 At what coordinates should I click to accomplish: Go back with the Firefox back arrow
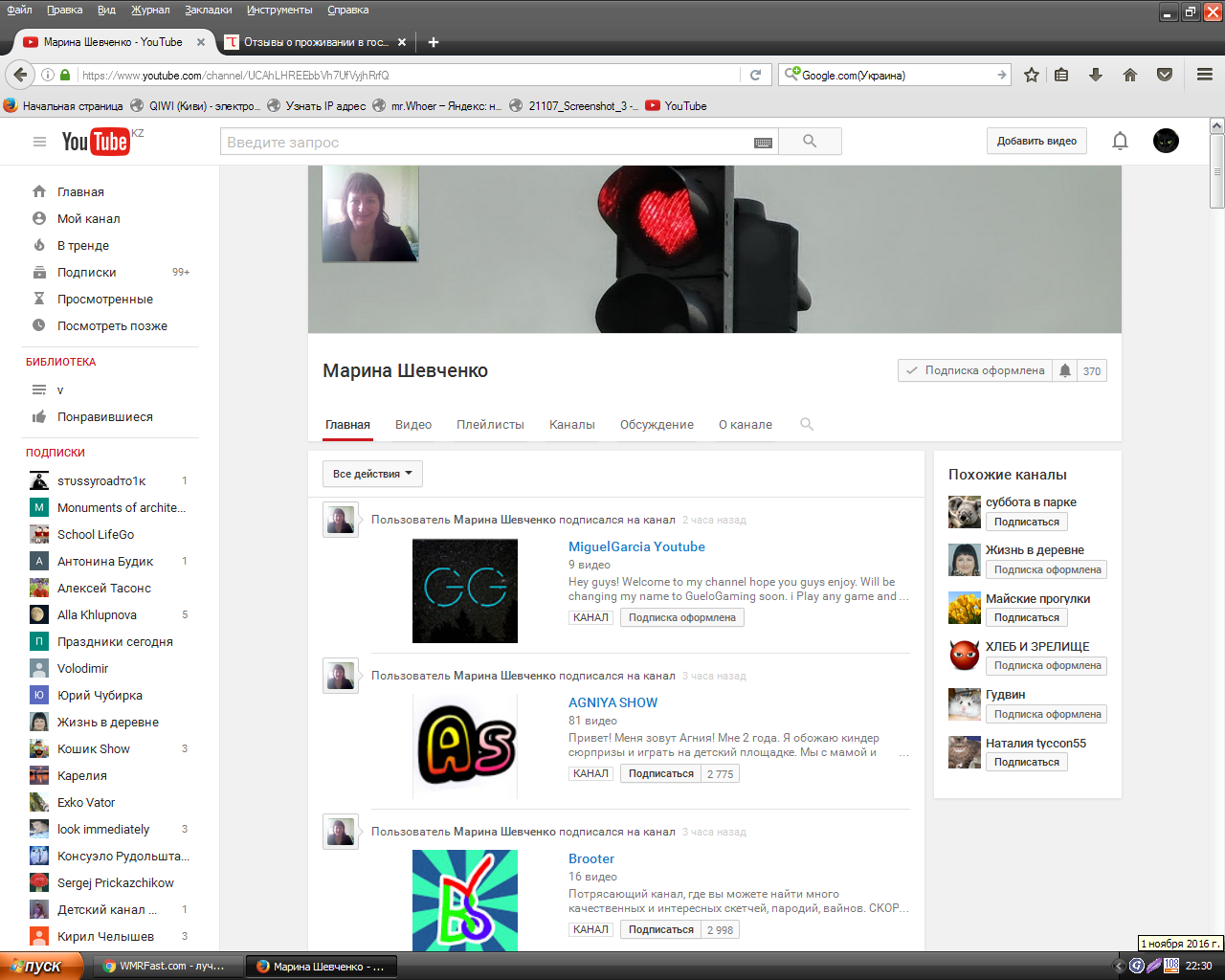tap(20, 75)
